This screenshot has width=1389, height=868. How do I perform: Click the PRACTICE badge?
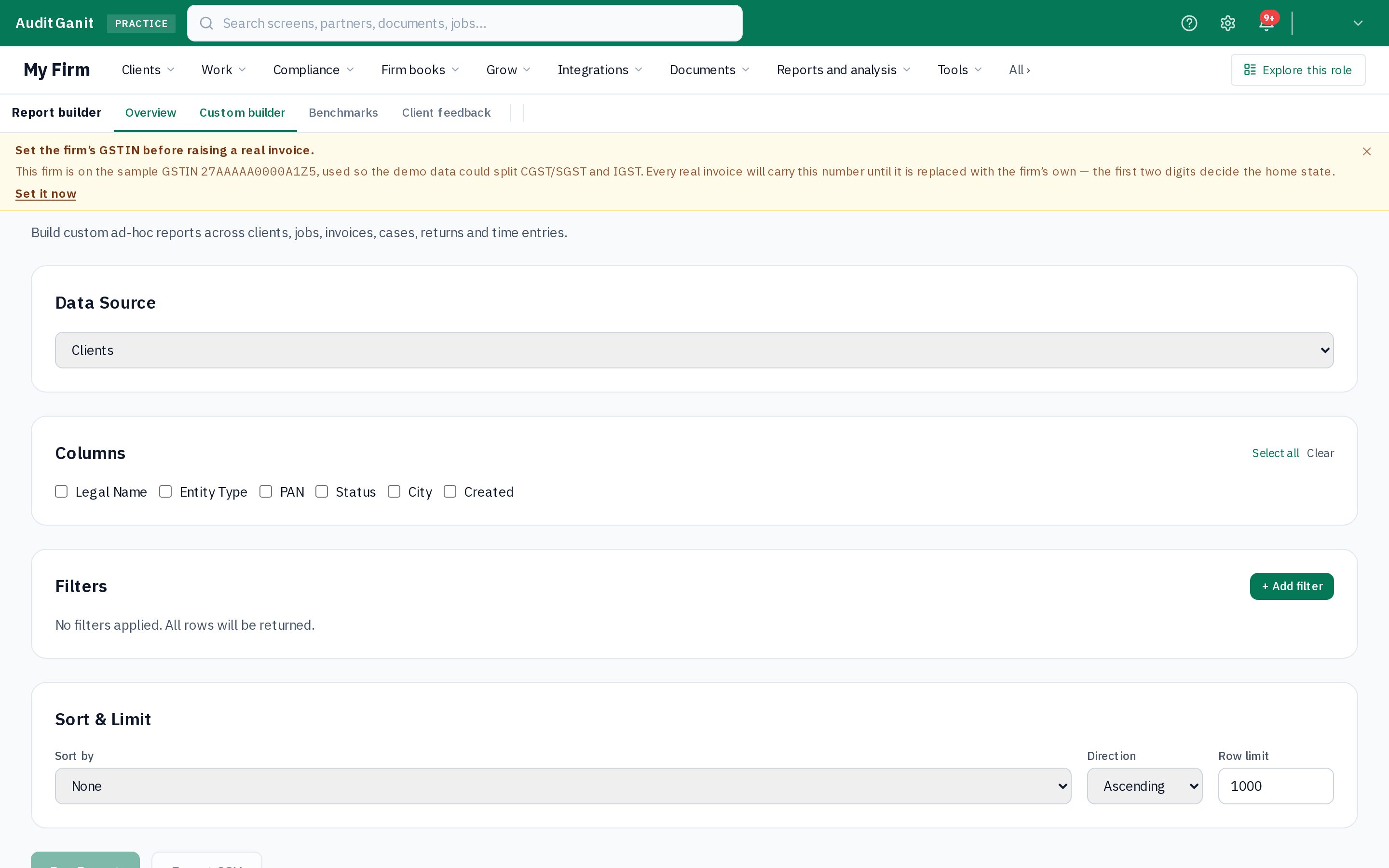click(x=141, y=24)
